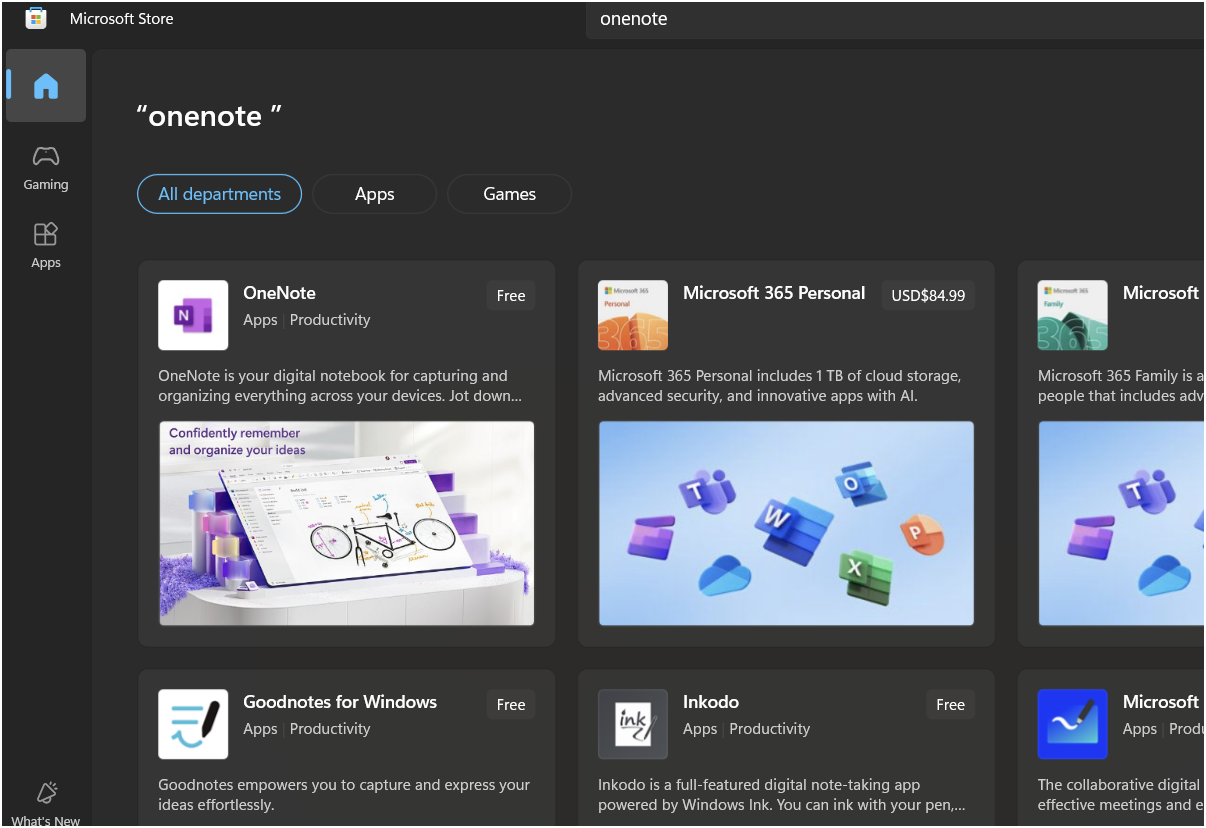The image size is (1206, 828).
Task: Click the Microsoft 365 Personal icon
Action: pos(633,315)
